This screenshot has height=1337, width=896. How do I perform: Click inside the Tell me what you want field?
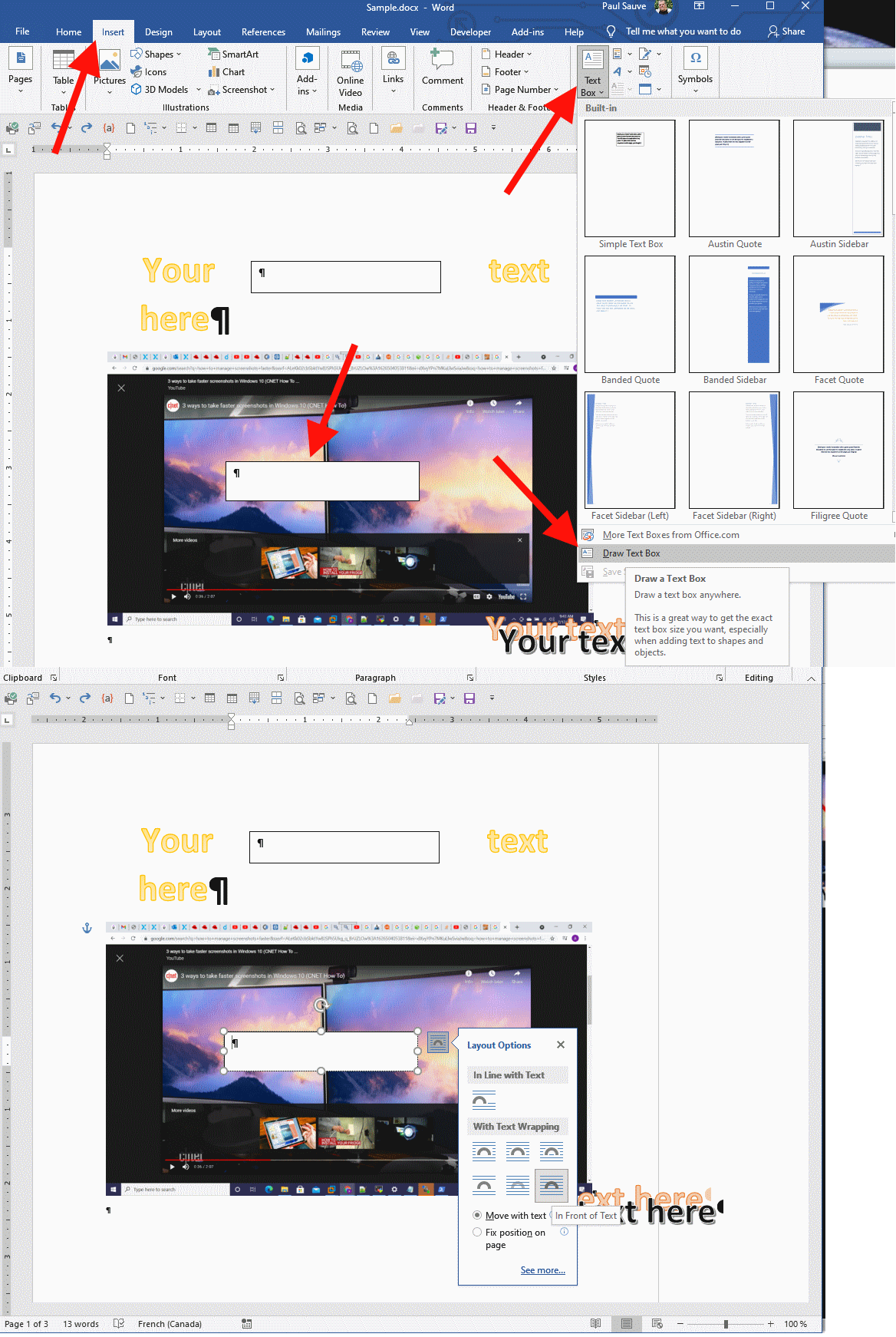click(683, 31)
